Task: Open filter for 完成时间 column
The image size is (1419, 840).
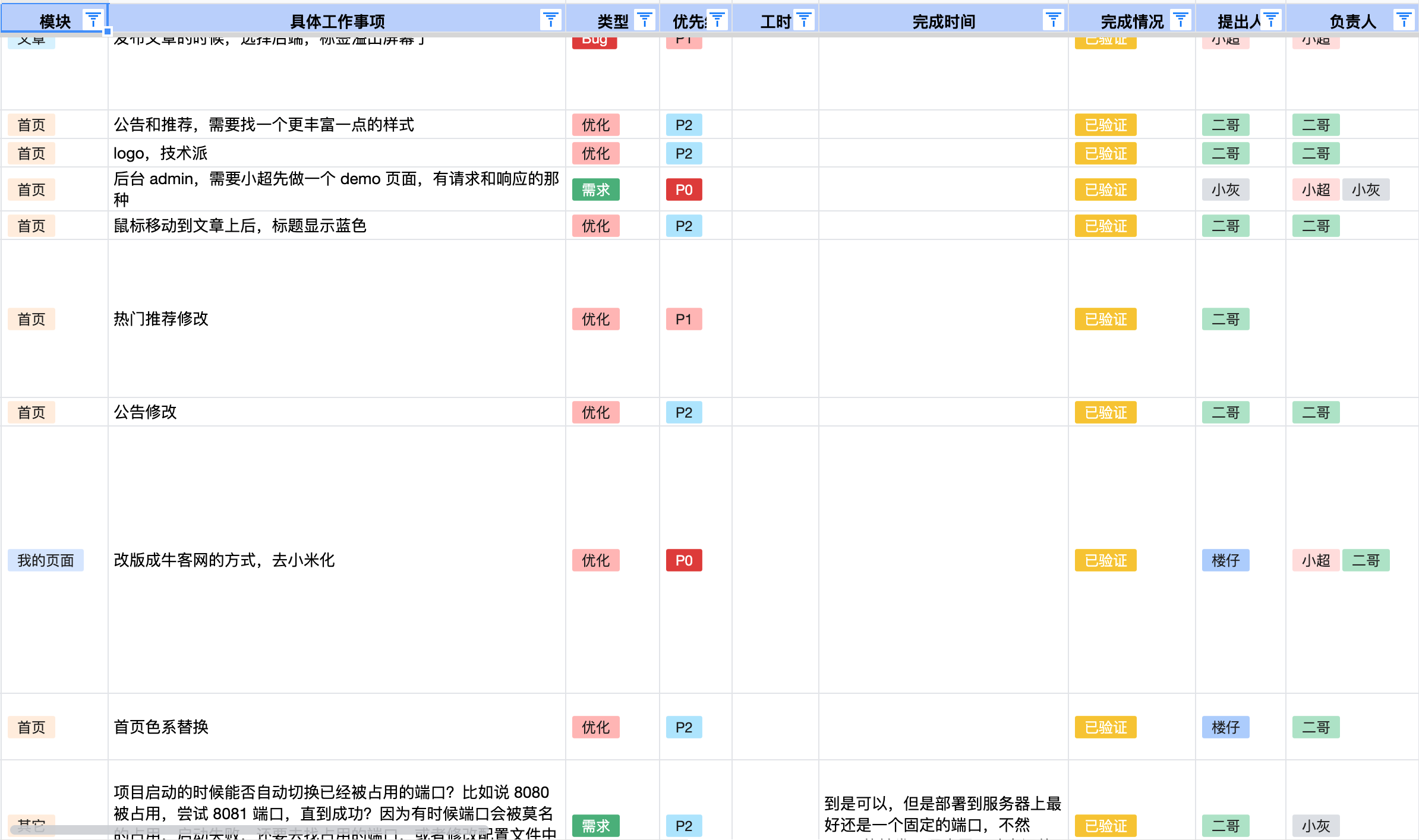Action: (x=1053, y=21)
